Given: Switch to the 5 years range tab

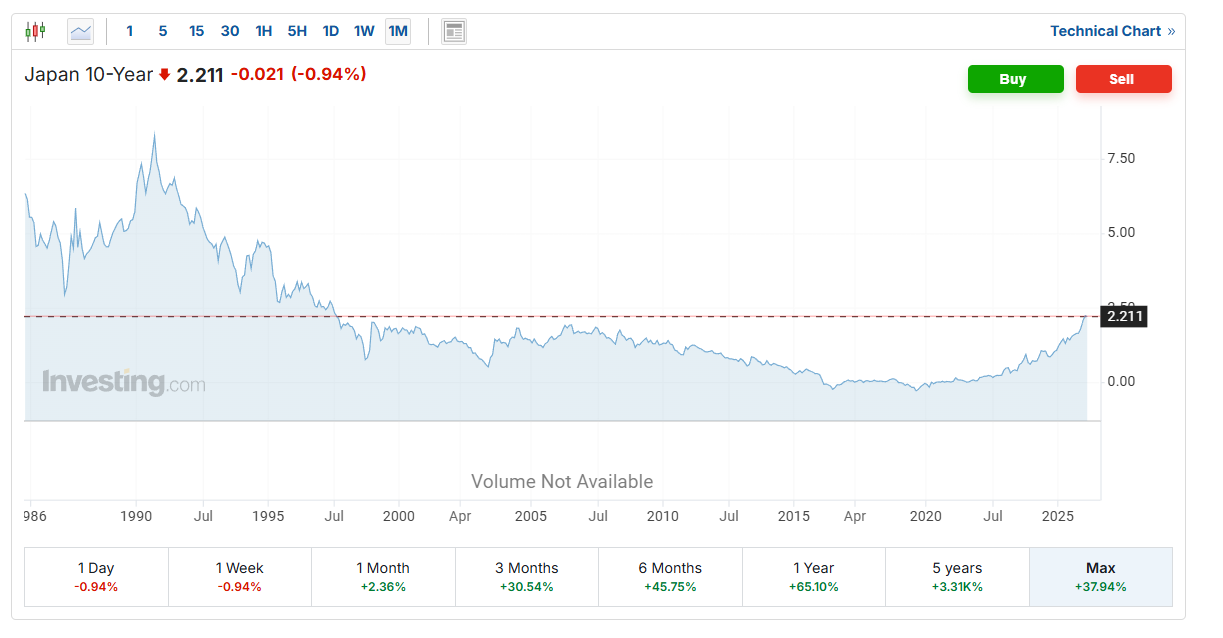Looking at the screenshot, I should click(957, 576).
